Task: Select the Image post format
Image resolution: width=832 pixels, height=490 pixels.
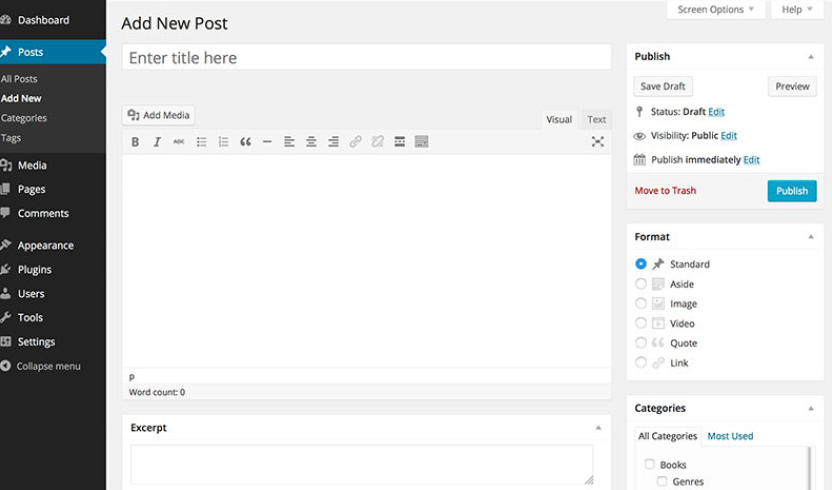Action: [x=641, y=303]
